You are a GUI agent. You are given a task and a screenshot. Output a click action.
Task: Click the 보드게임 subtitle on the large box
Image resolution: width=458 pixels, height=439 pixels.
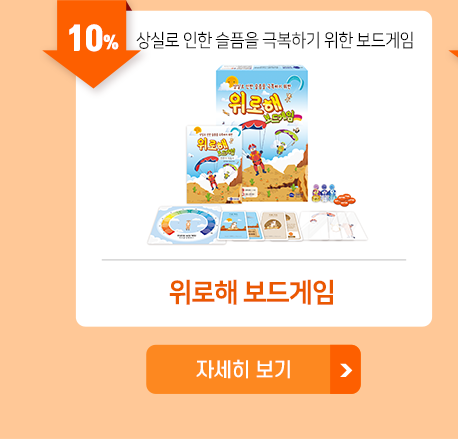[x=279, y=116]
